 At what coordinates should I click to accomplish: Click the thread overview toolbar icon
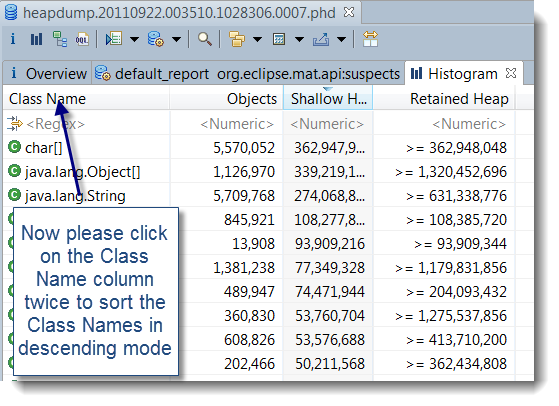point(114,39)
